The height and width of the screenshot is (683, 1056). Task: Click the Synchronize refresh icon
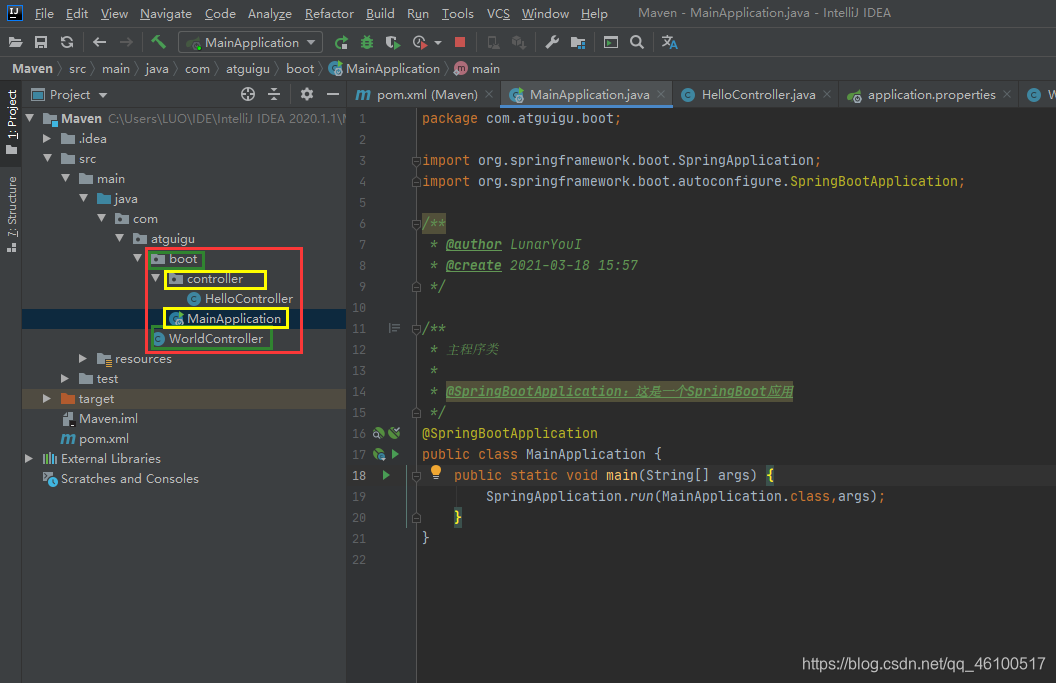tap(67, 42)
